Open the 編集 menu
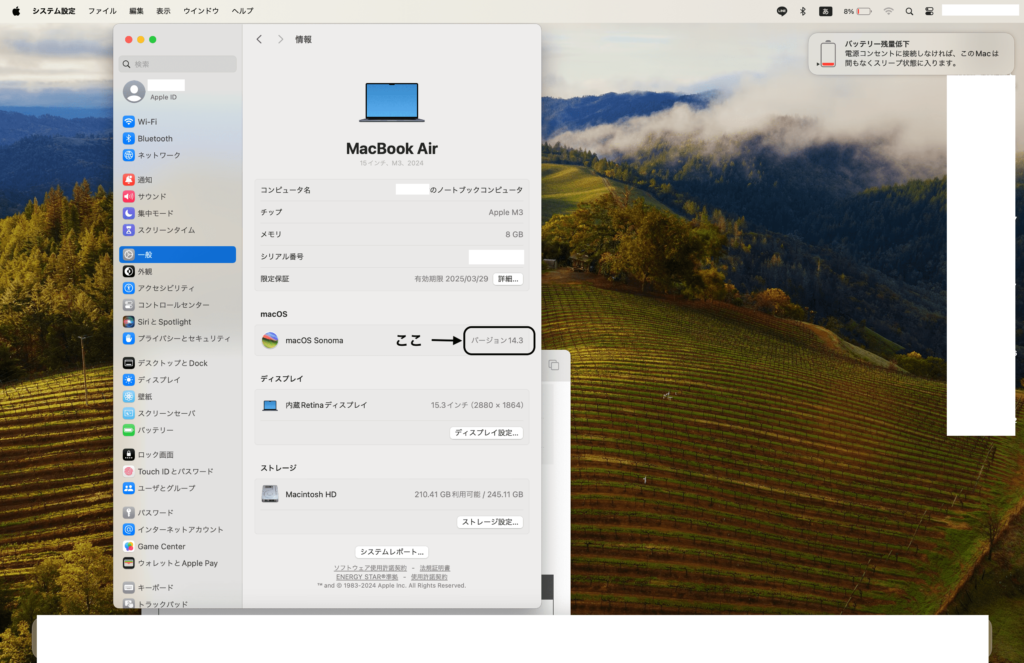This screenshot has height=663, width=1024. [136, 11]
